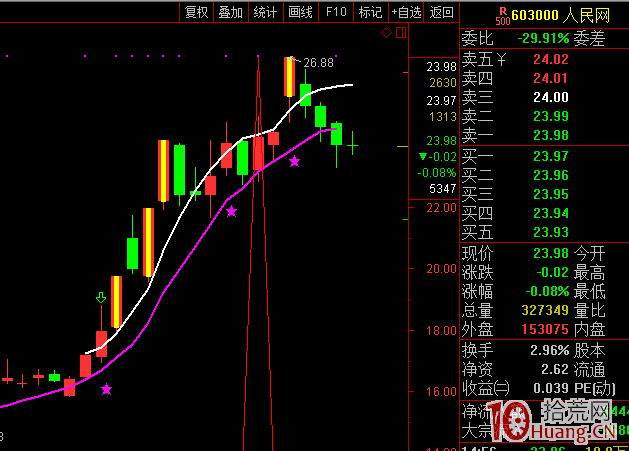Click the 标记 mark button

[371, 12]
